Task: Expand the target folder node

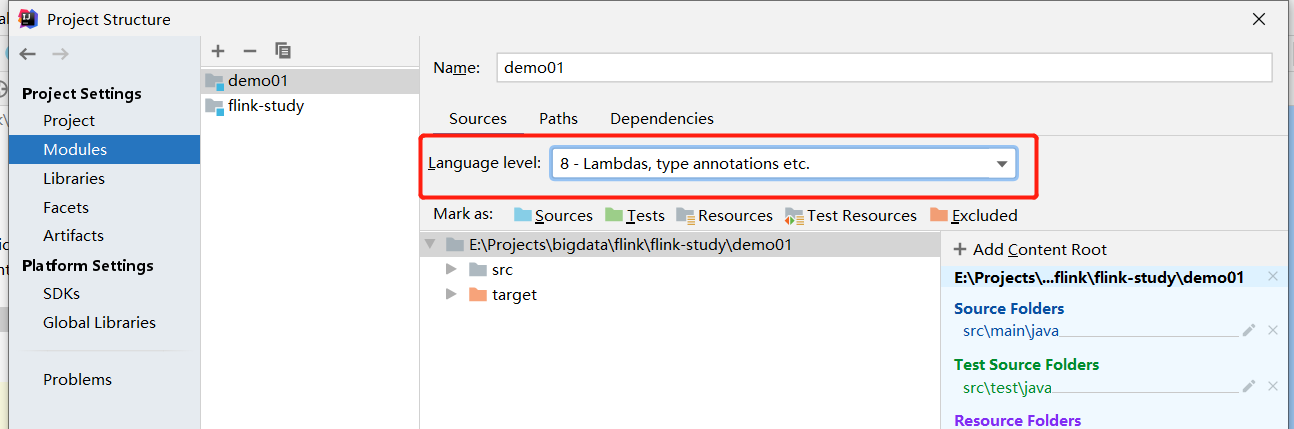Action: pos(451,295)
